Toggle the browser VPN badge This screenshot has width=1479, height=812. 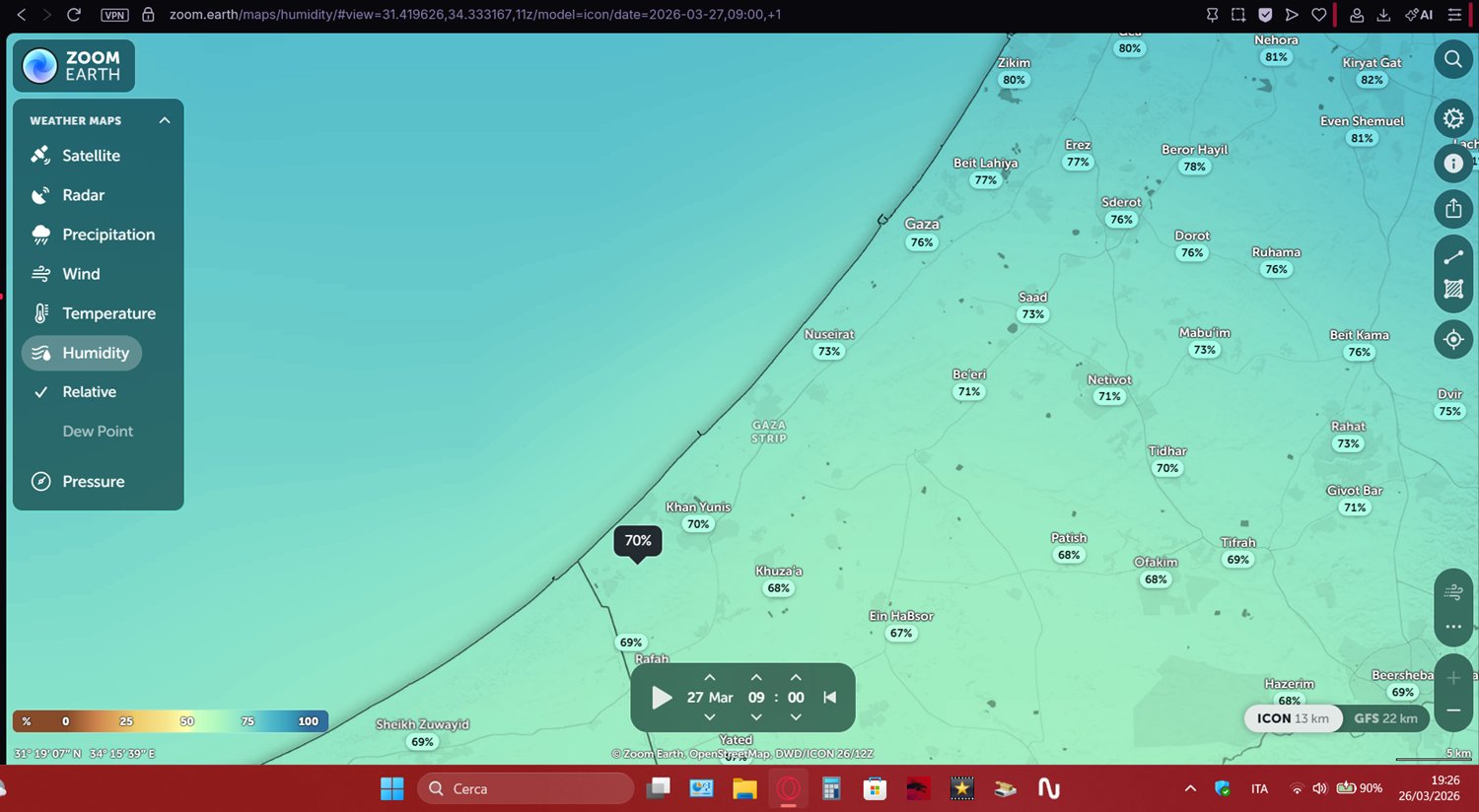click(115, 15)
